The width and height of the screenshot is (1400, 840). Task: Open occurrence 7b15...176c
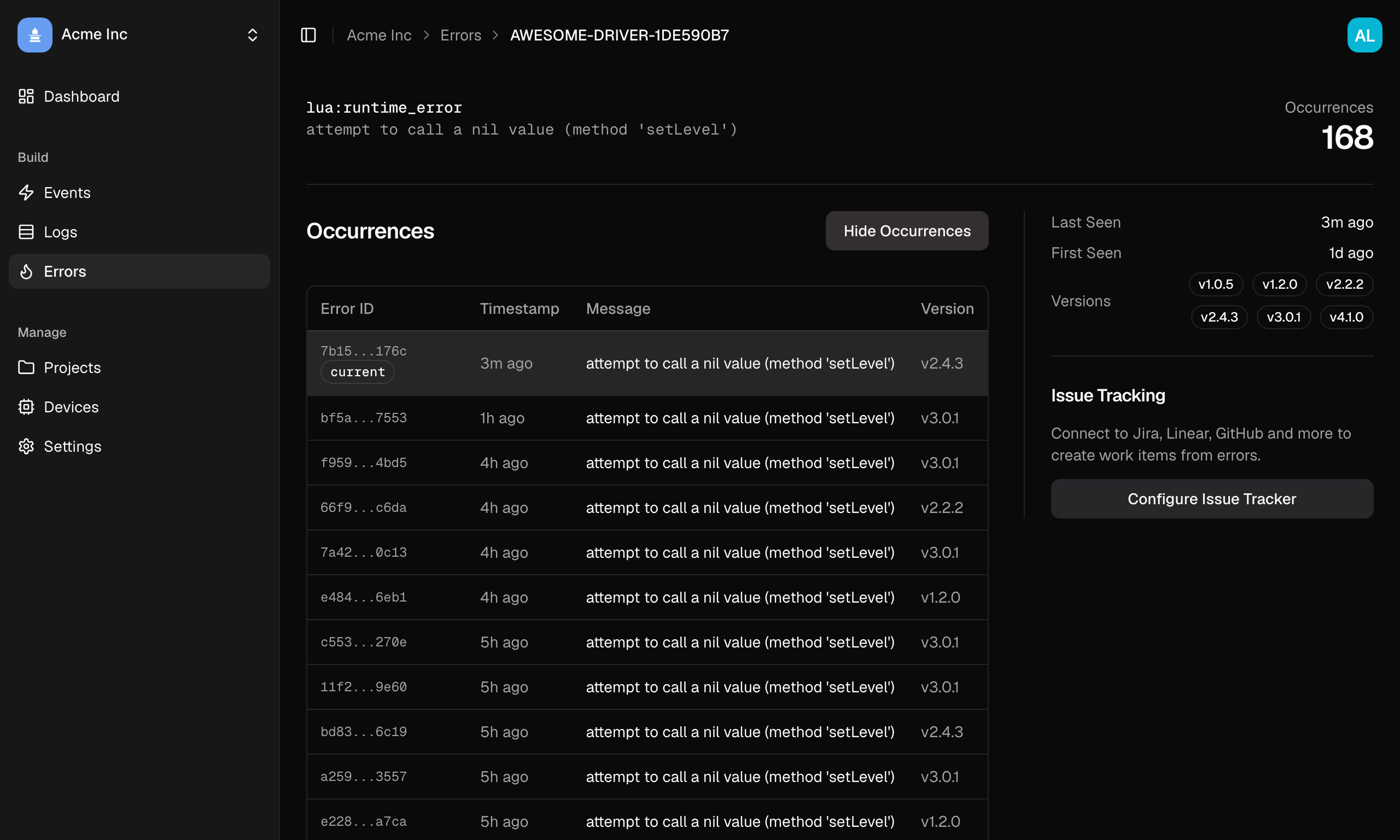point(647,363)
